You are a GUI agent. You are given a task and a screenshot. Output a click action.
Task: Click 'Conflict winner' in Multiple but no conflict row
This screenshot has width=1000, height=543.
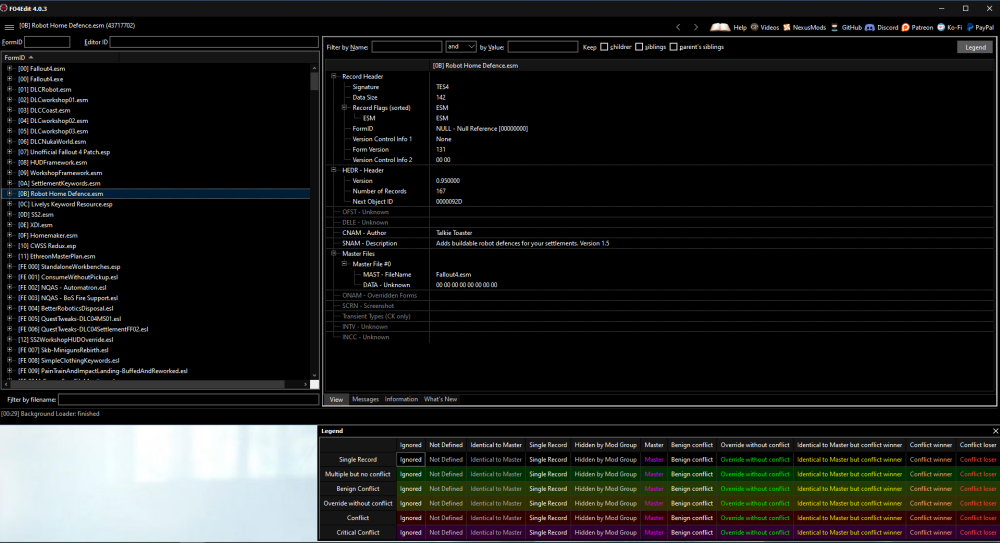[x=930, y=474]
